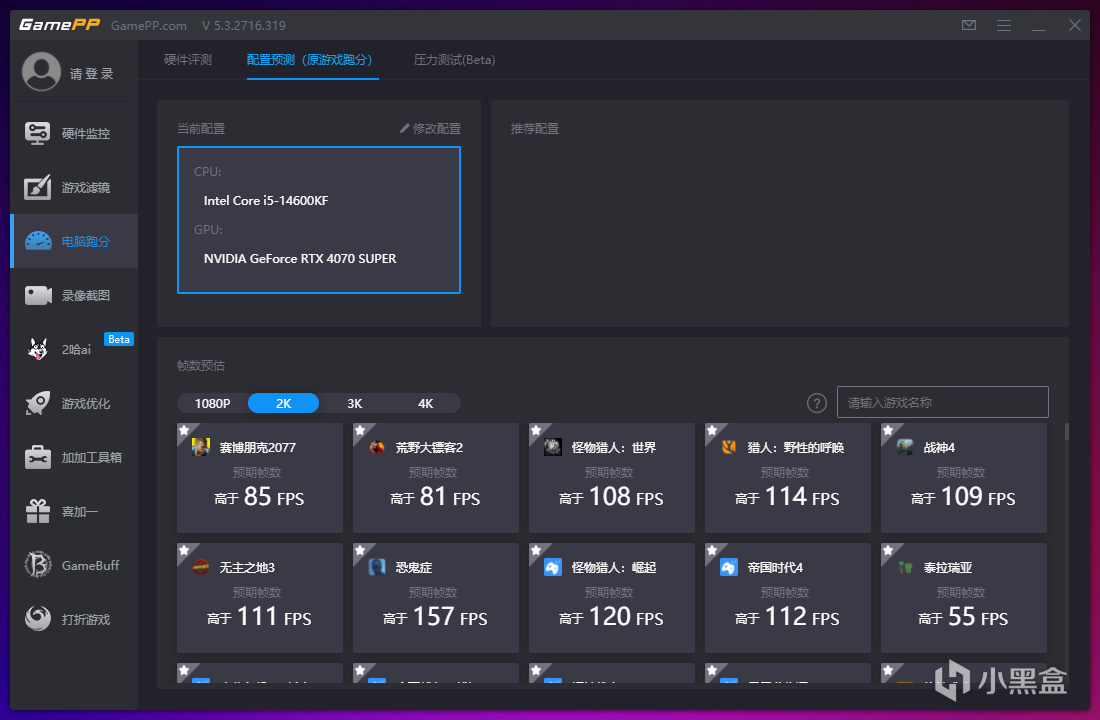Select the 3K resolution option
Screen dimensions: 1100x720
point(354,404)
